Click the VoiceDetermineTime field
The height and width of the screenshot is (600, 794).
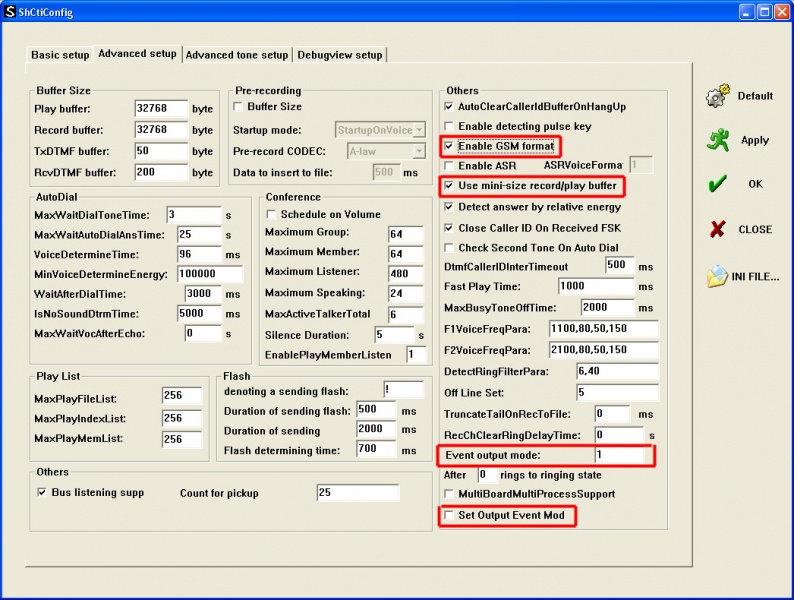point(200,254)
